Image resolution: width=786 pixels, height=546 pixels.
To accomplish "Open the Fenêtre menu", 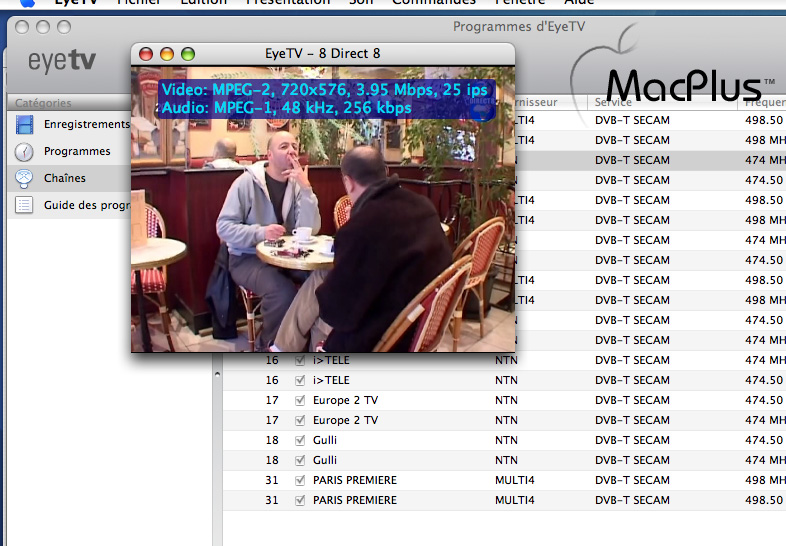I will coord(520,2).
